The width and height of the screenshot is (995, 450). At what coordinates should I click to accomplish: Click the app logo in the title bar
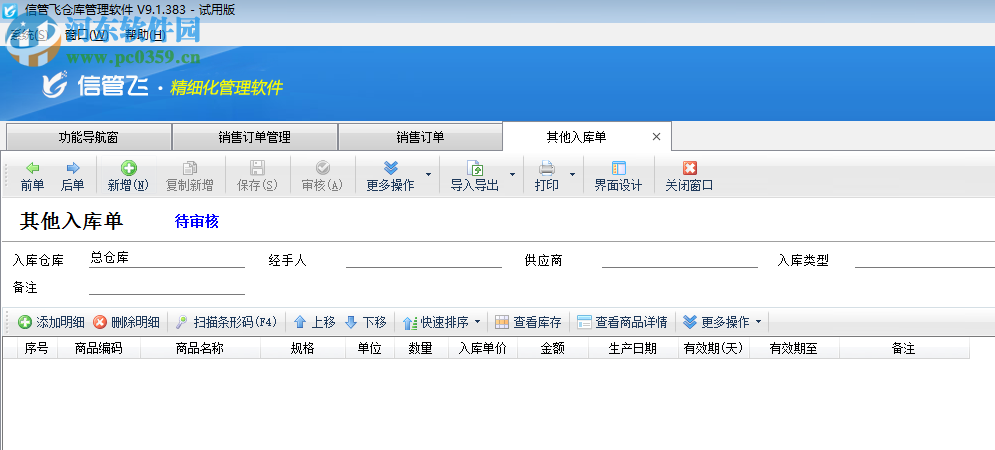click(x=10, y=11)
